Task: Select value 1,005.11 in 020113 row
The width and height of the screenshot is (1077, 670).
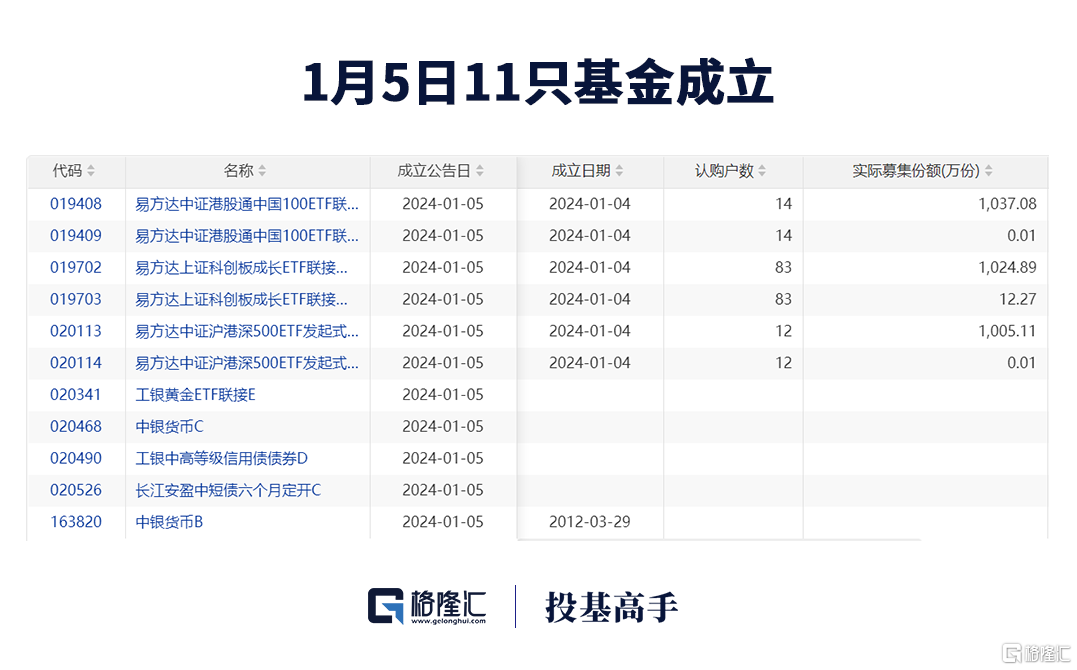Action: coord(1007,331)
